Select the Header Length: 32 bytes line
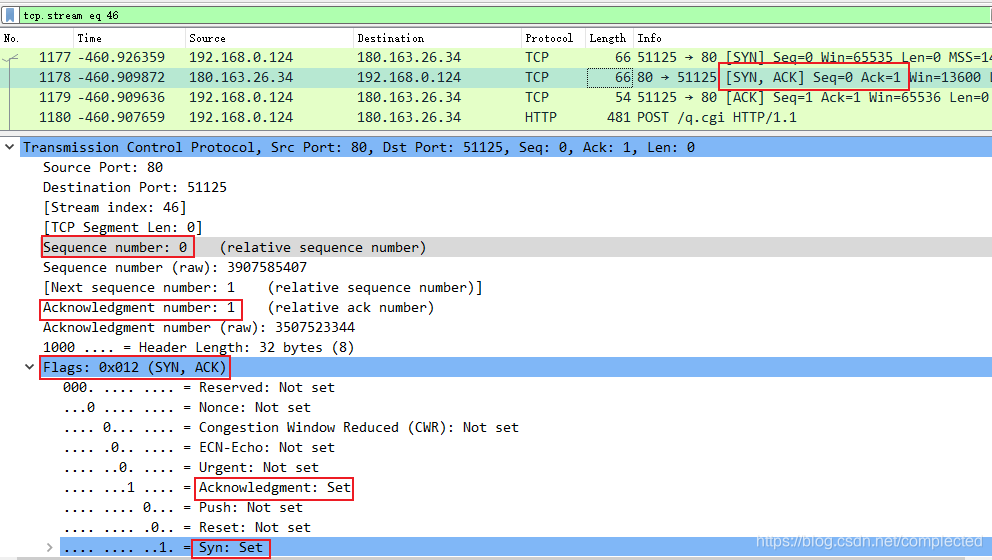The width and height of the screenshot is (992, 560). (198, 348)
